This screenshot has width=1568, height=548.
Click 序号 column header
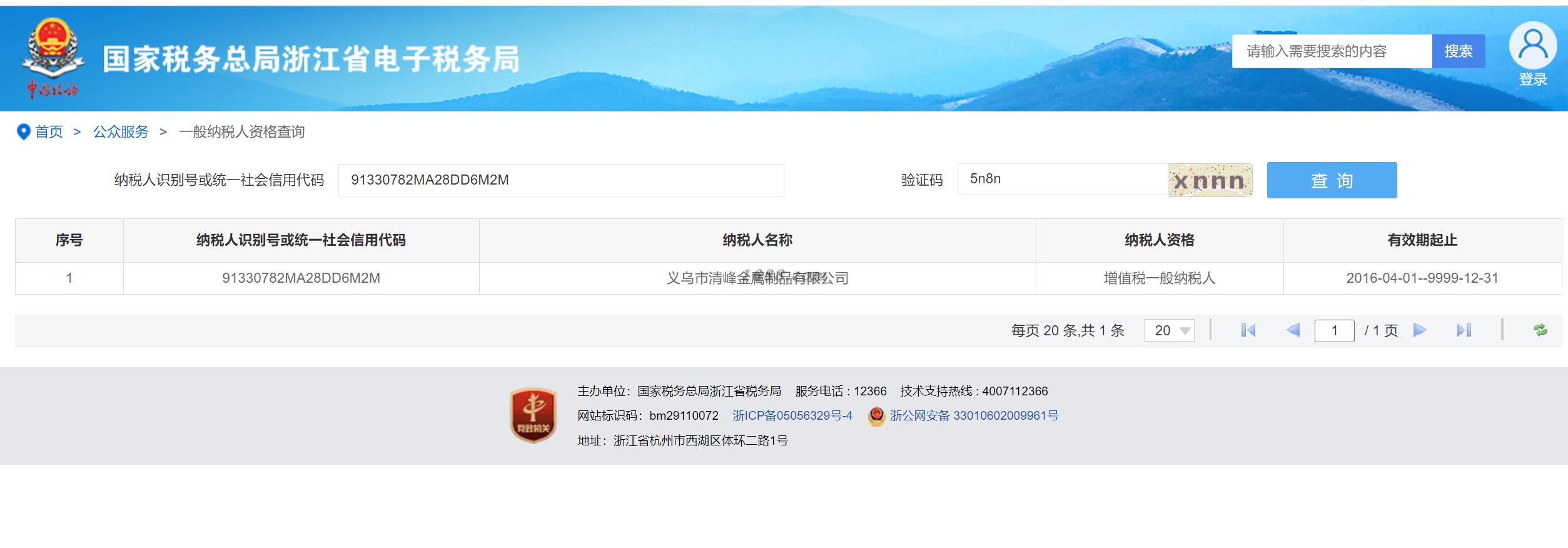pyautogui.click(x=69, y=240)
